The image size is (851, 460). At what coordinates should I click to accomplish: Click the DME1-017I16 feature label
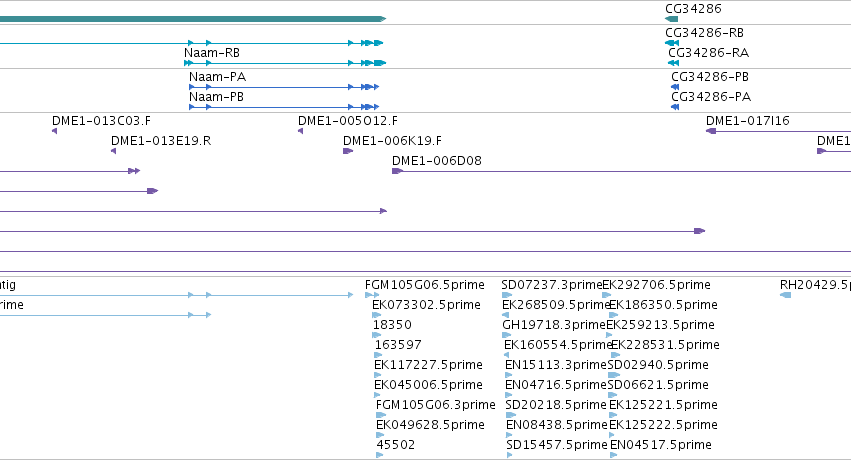pyautogui.click(x=748, y=120)
